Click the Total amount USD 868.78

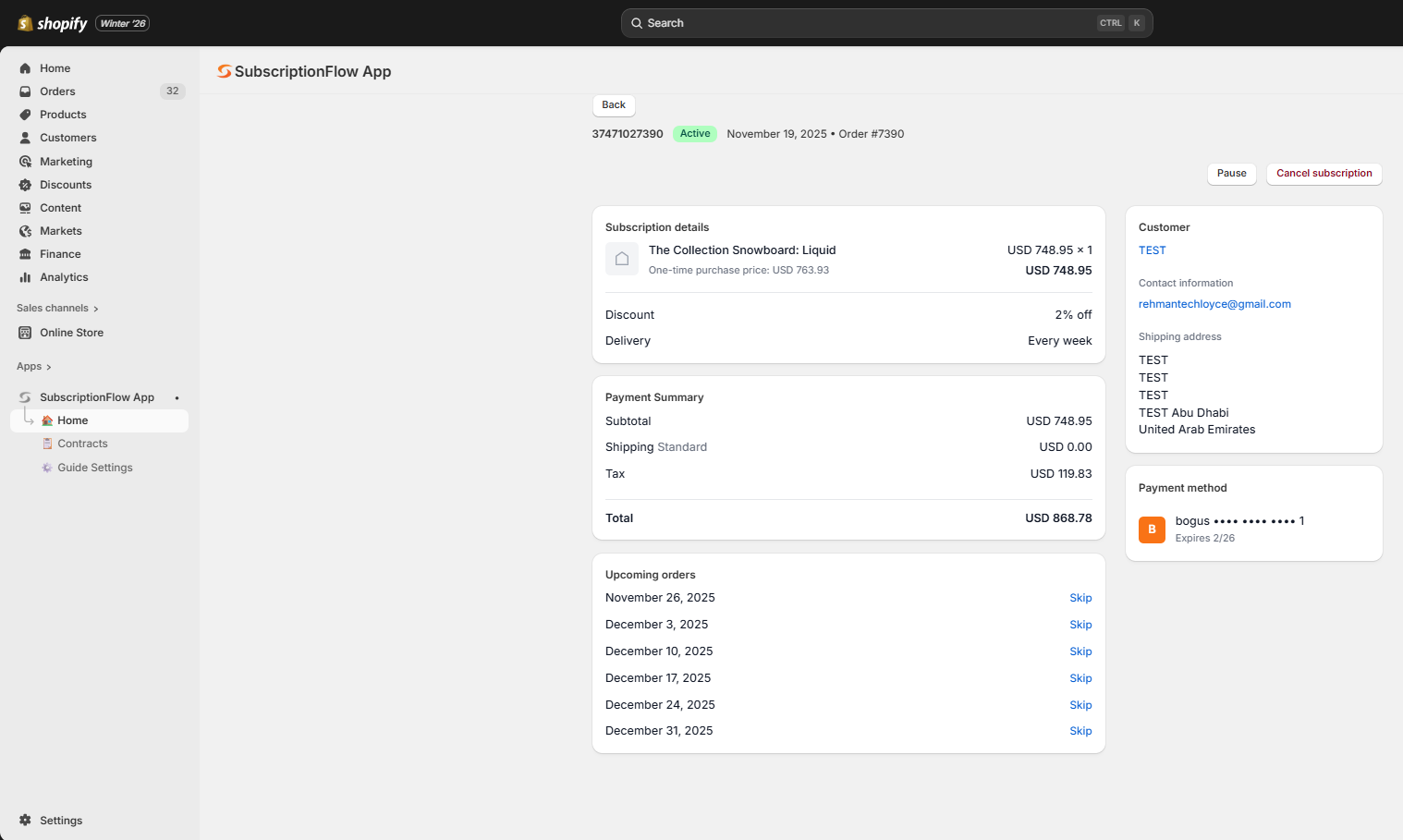tap(1058, 518)
